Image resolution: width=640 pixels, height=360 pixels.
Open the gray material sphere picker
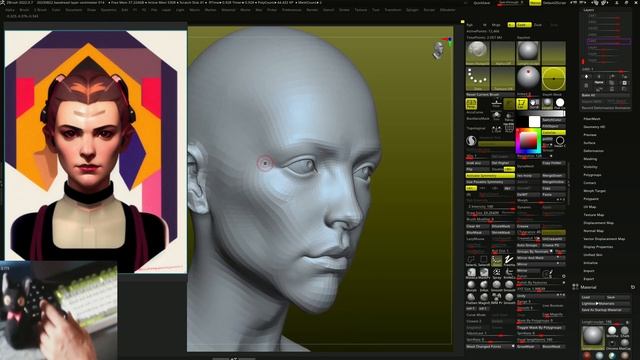(x=528, y=53)
